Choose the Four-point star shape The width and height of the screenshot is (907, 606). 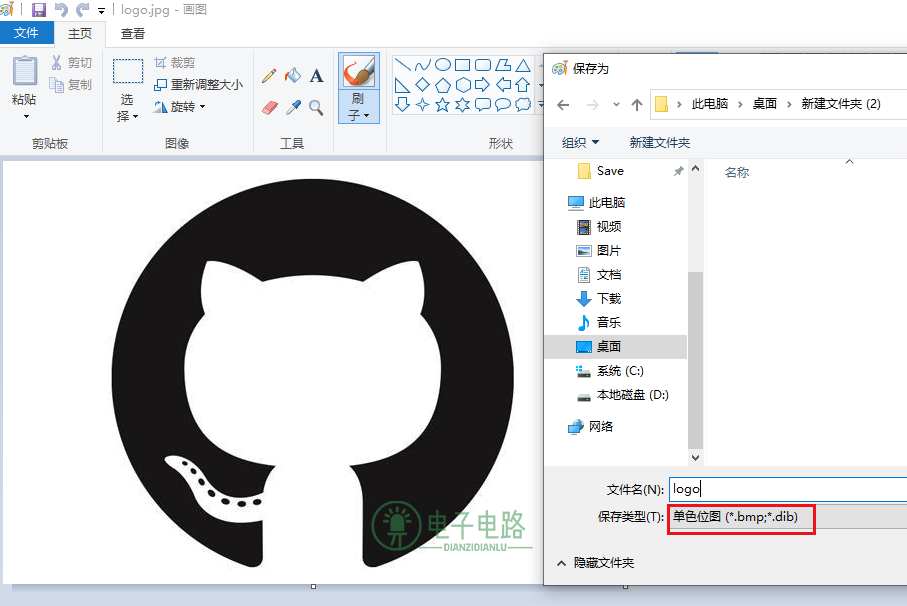[x=423, y=105]
